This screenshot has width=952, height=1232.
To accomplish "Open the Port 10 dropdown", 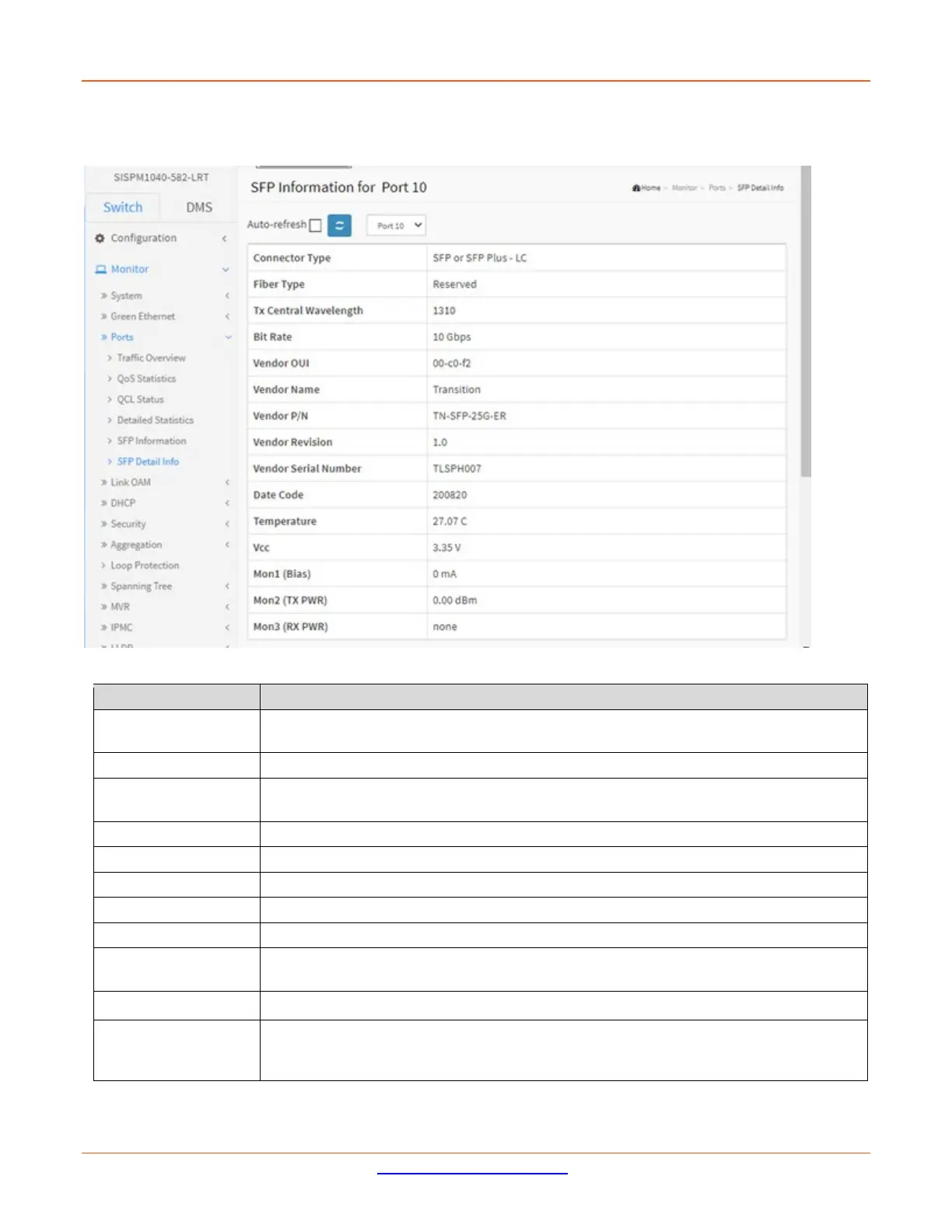I will coord(396,226).
